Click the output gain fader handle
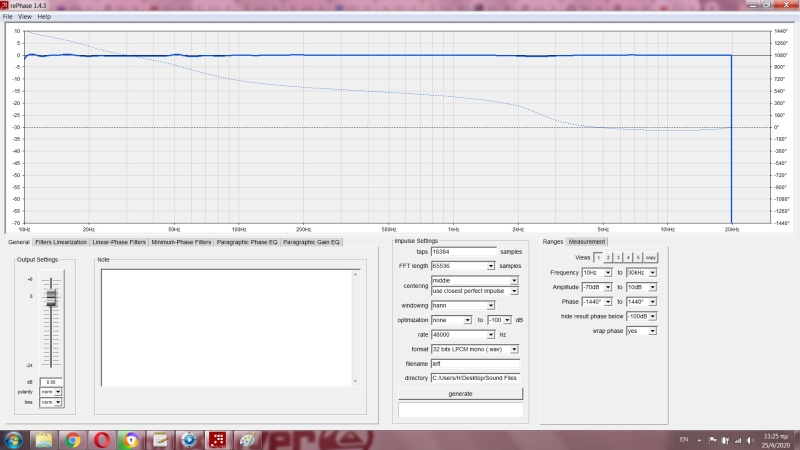 click(51, 298)
